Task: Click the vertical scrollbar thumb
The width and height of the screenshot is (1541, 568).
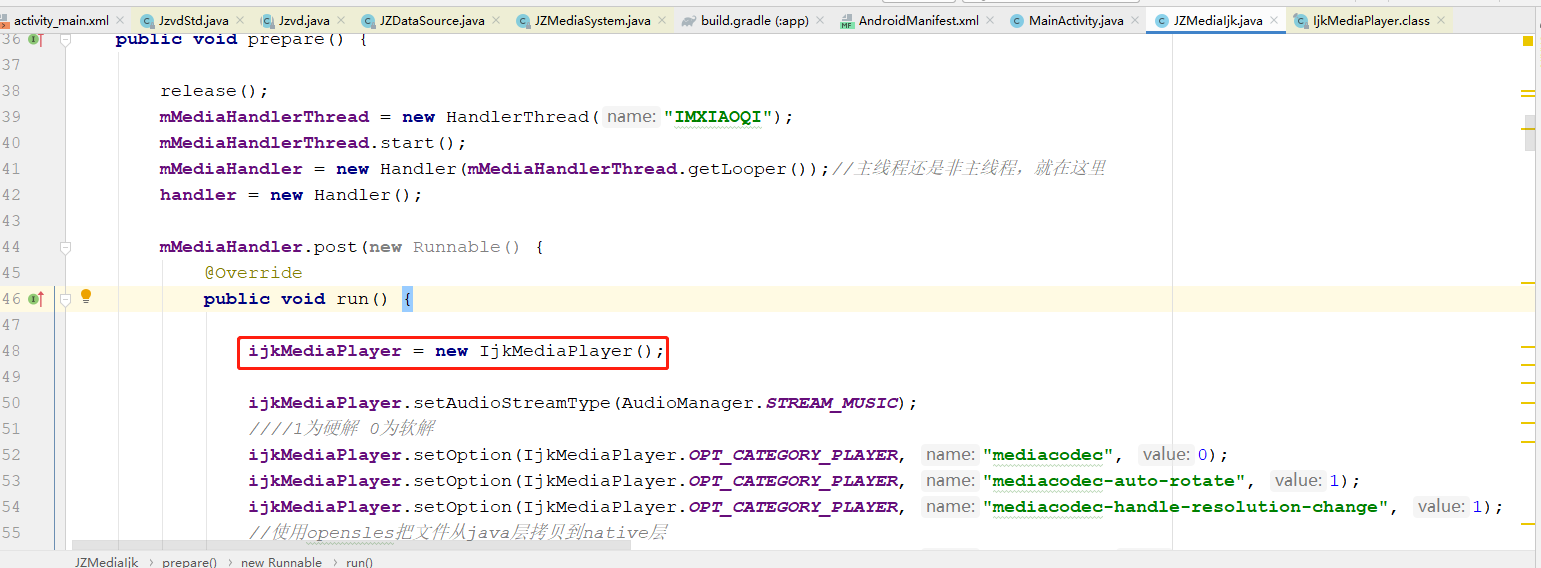Action: pos(1529,132)
